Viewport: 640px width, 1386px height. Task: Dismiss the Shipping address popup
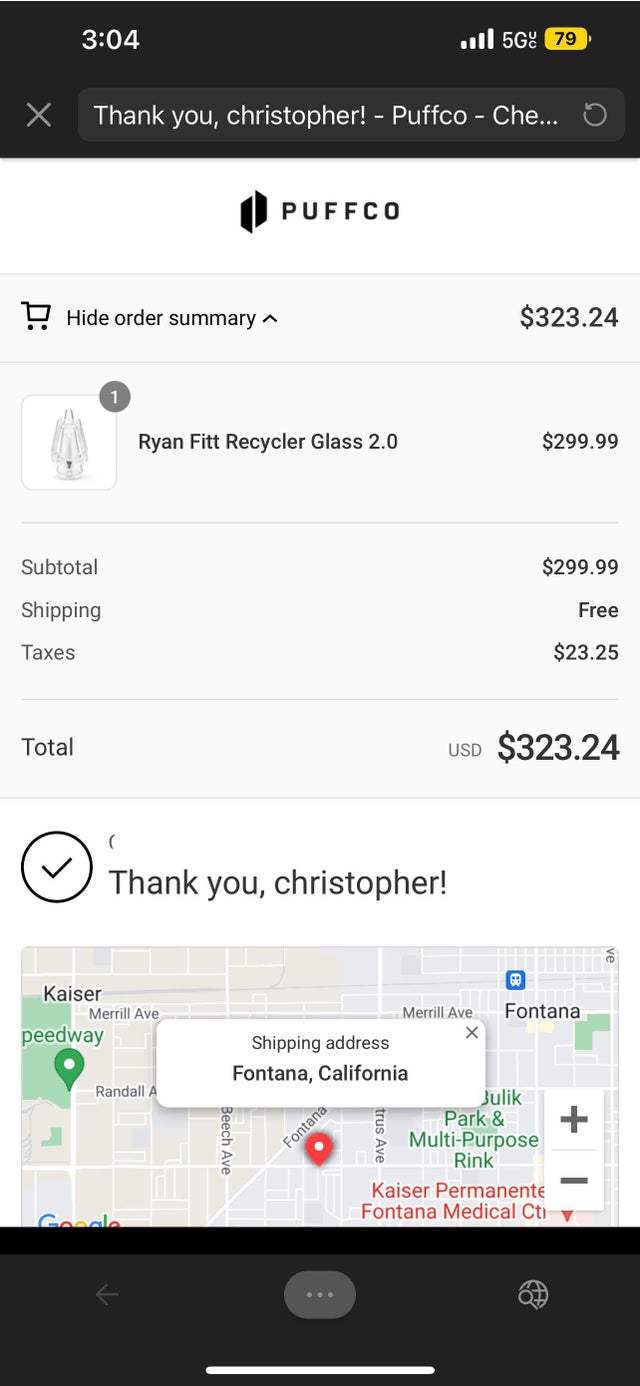pyautogui.click(x=472, y=1033)
